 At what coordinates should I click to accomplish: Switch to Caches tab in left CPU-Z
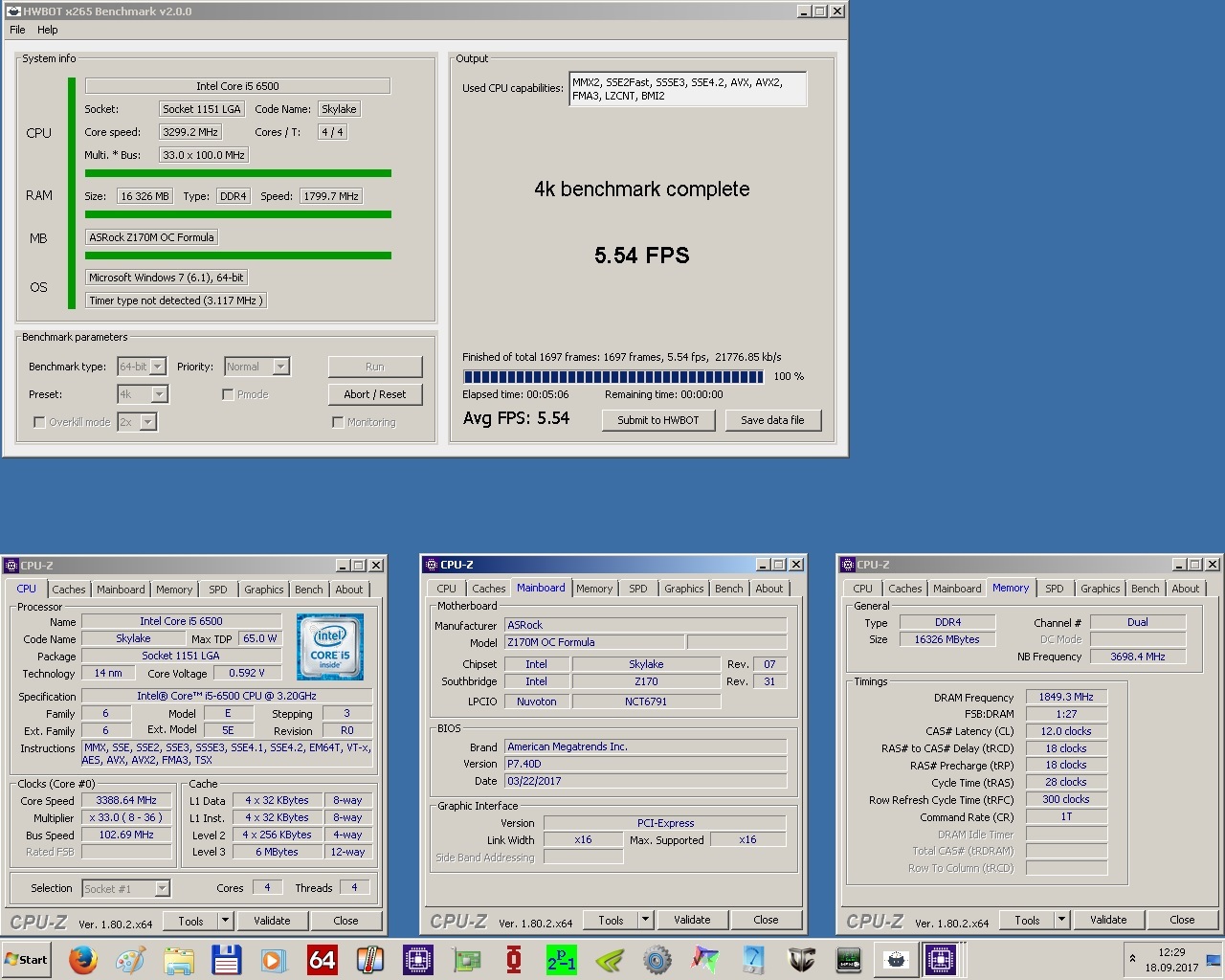click(x=69, y=590)
